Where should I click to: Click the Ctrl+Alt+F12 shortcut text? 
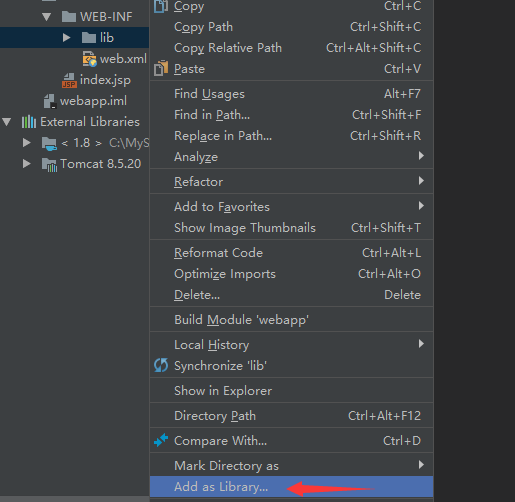[384, 416]
